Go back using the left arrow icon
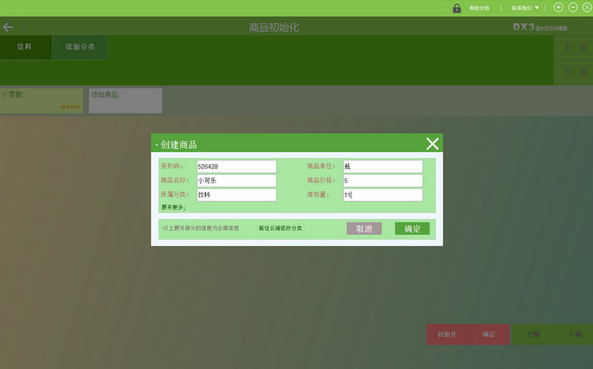 pos(8,27)
